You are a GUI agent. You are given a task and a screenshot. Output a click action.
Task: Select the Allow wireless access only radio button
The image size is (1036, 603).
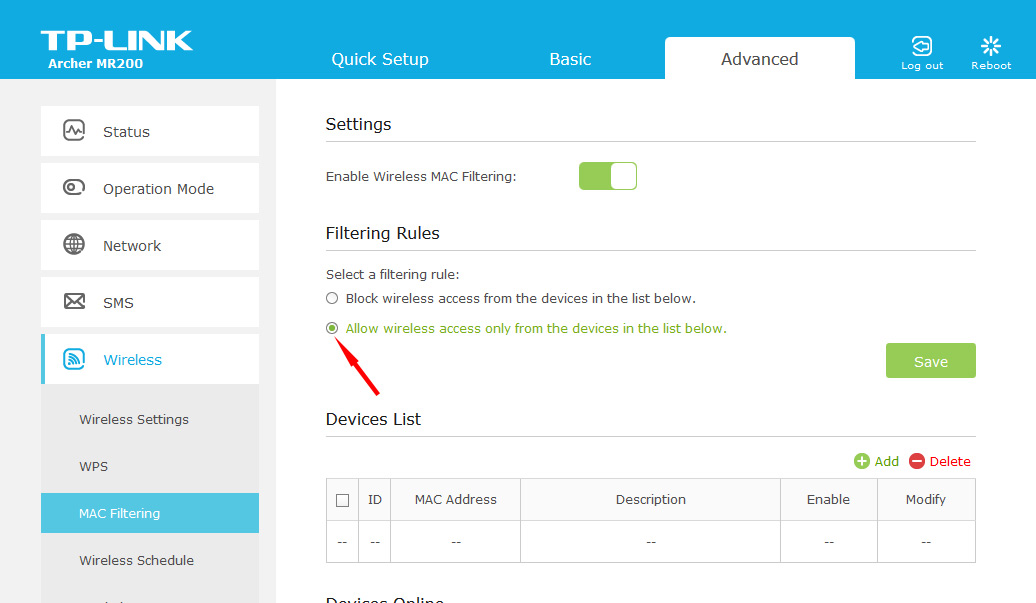coord(332,328)
